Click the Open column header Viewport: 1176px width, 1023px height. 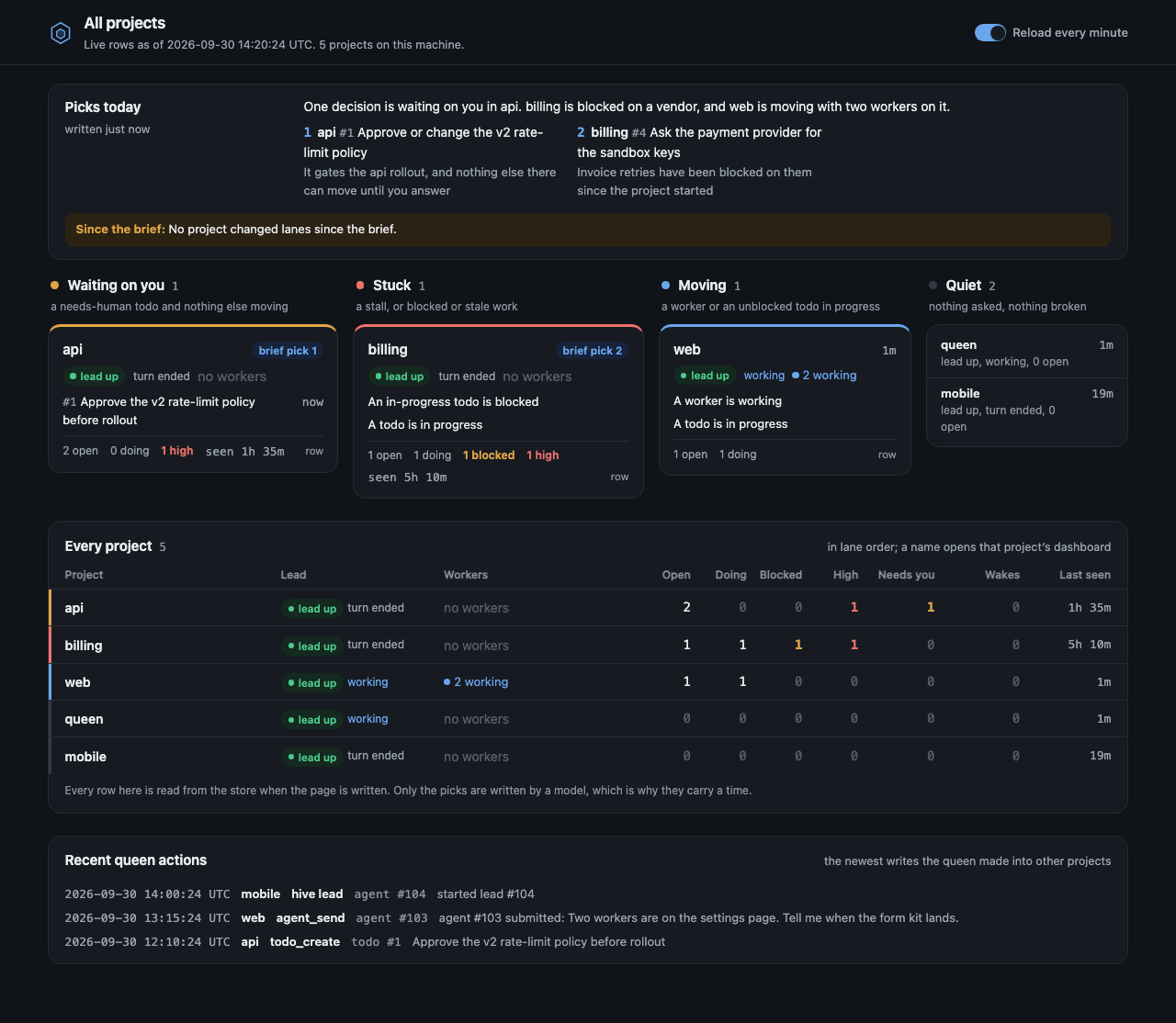click(x=676, y=575)
